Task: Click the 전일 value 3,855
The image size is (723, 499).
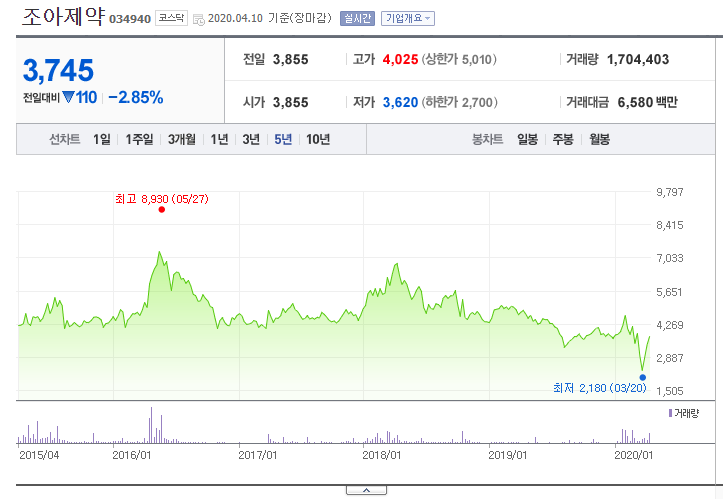Action: (x=290, y=59)
